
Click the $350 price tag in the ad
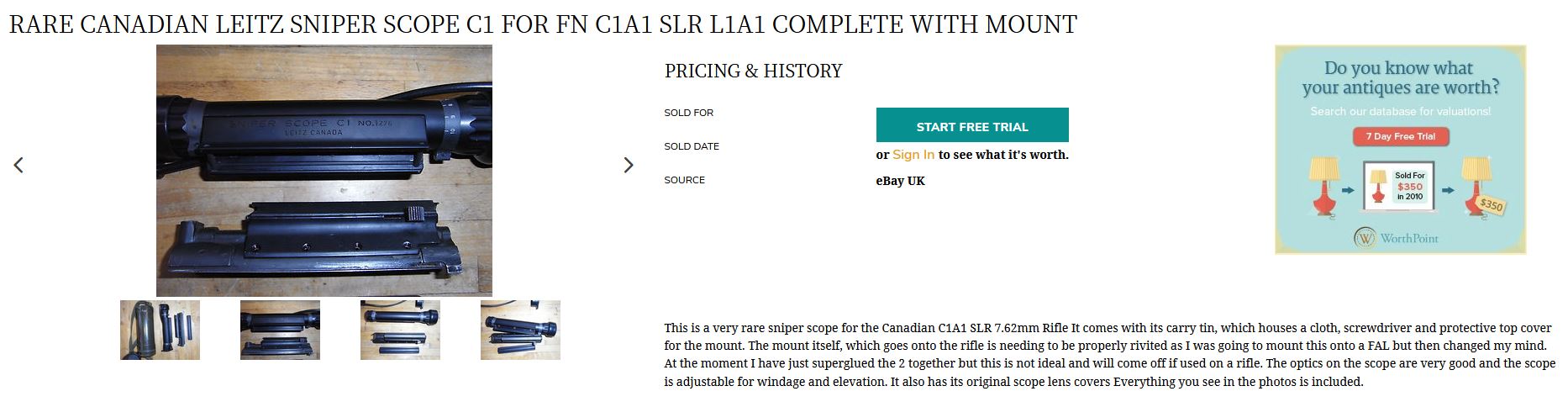[x=1491, y=204]
